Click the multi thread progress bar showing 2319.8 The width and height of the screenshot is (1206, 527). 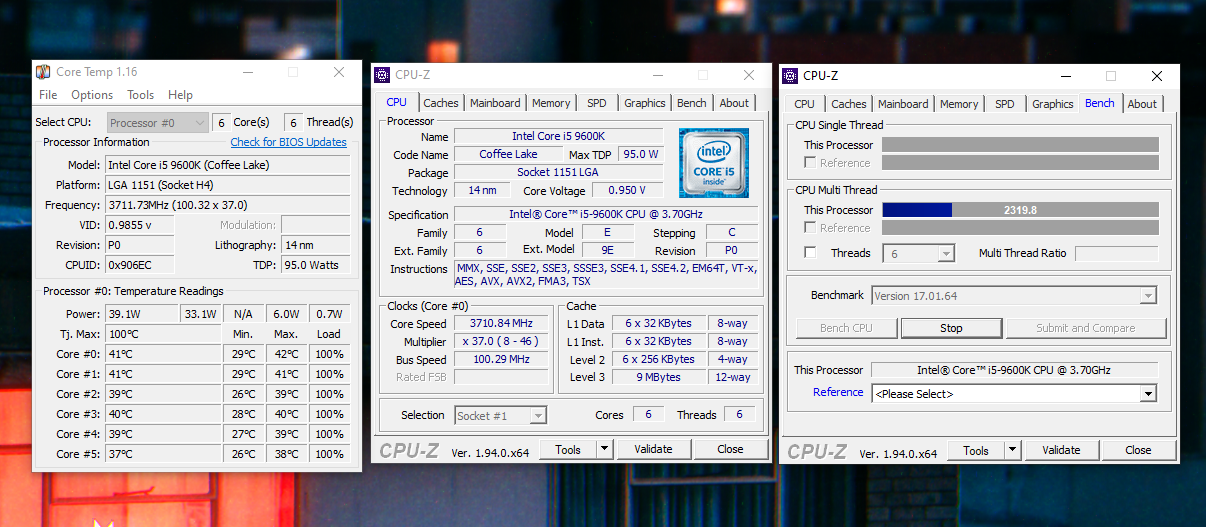[x=1020, y=210]
